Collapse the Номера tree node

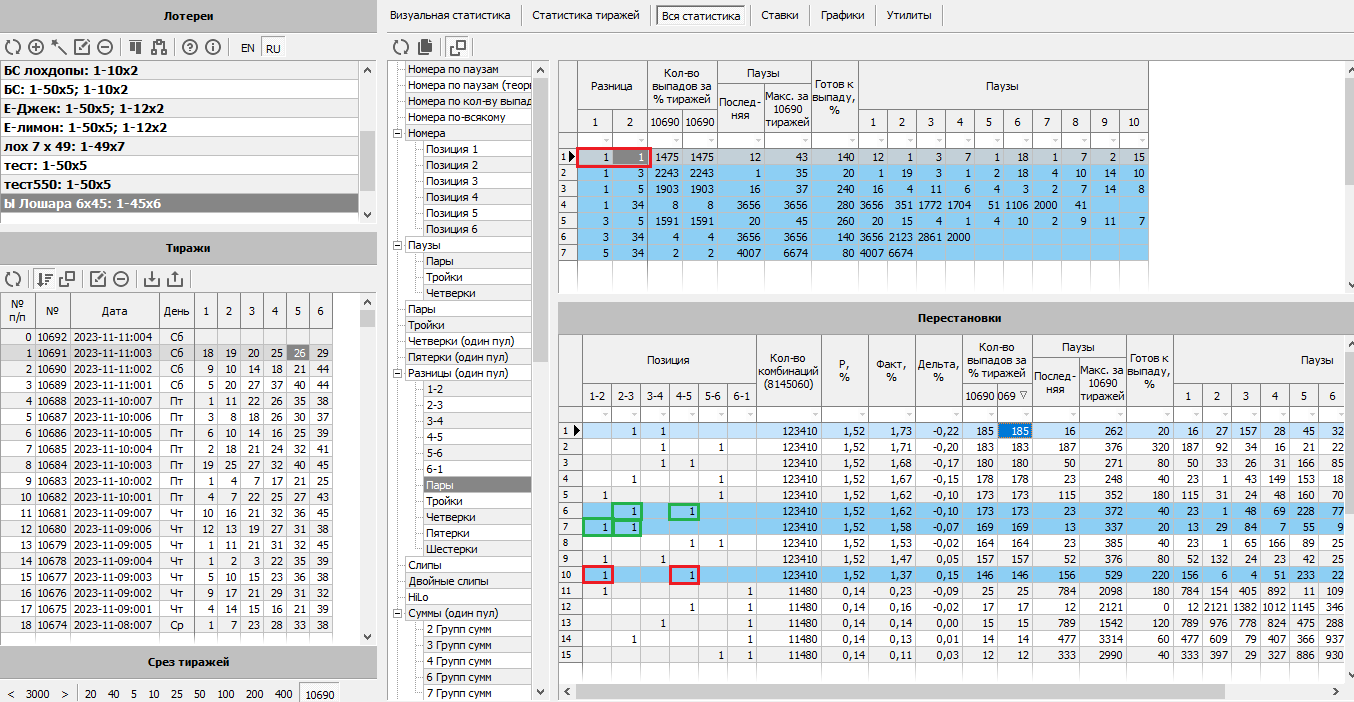tap(397, 133)
